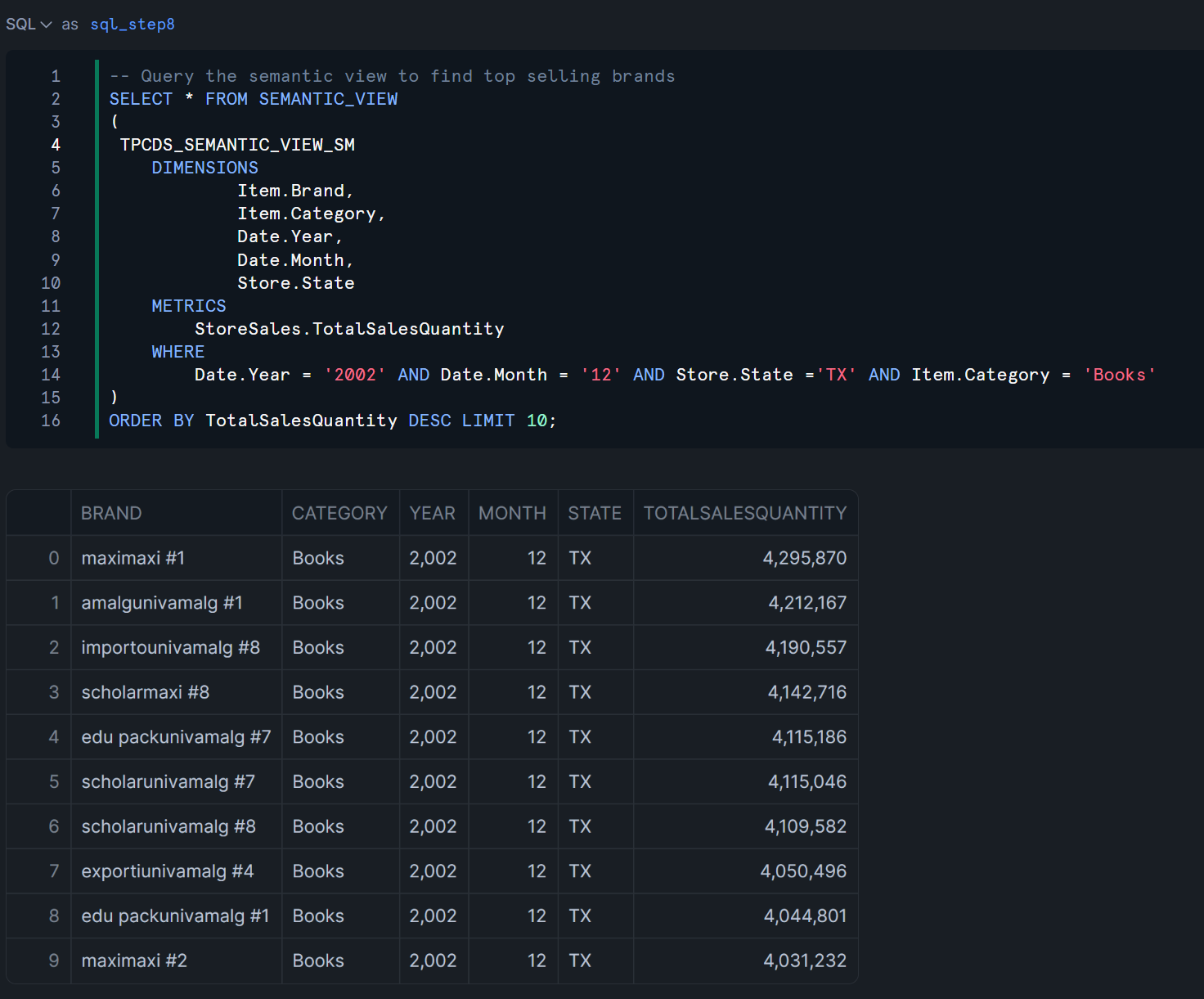The height and width of the screenshot is (999, 1204).
Task: Click the sql_step8 cell name
Action: [x=133, y=25]
